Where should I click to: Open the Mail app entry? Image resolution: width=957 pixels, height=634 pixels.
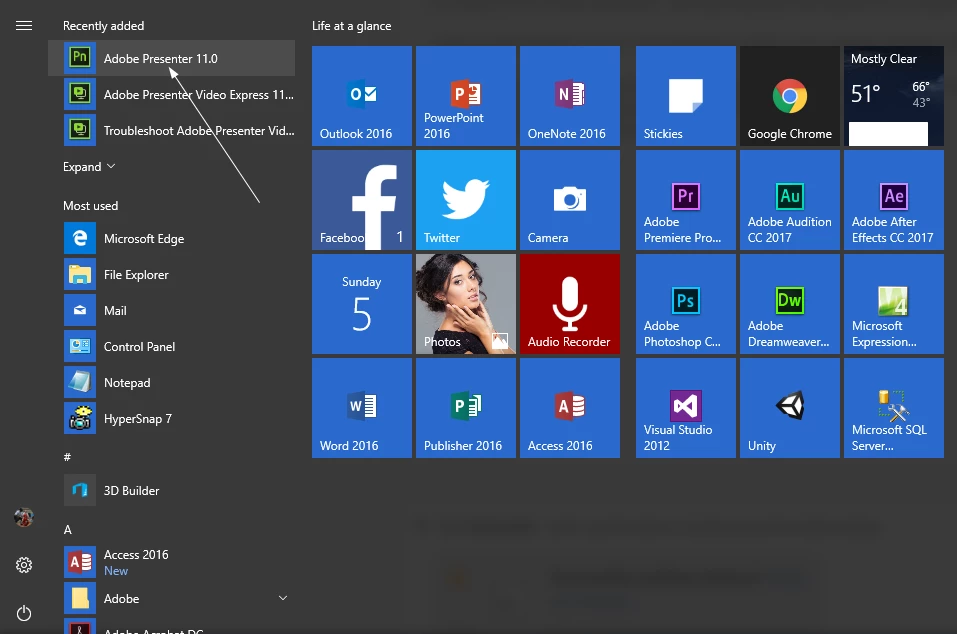171,311
